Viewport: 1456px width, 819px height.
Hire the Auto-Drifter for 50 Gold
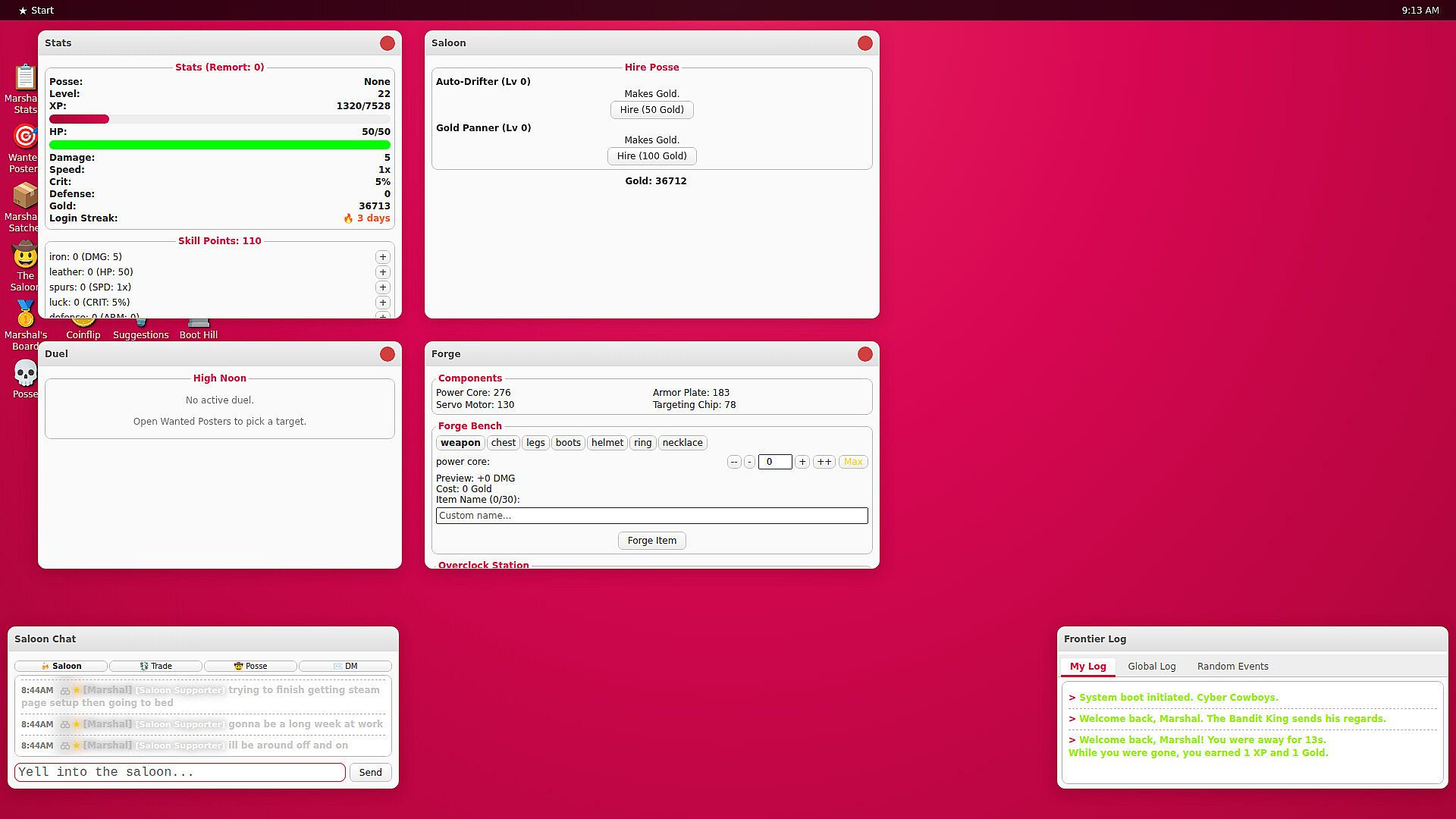pyautogui.click(x=652, y=110)
